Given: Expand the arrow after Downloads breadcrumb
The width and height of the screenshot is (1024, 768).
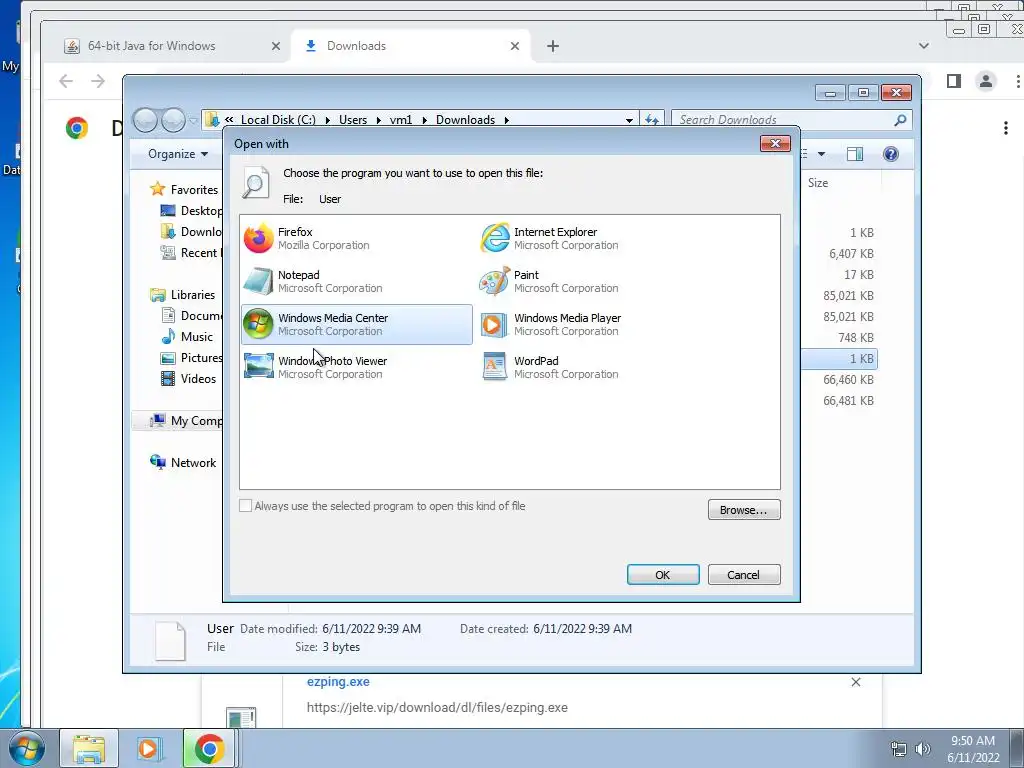Looking at the screenshot, I should [506, 120].
